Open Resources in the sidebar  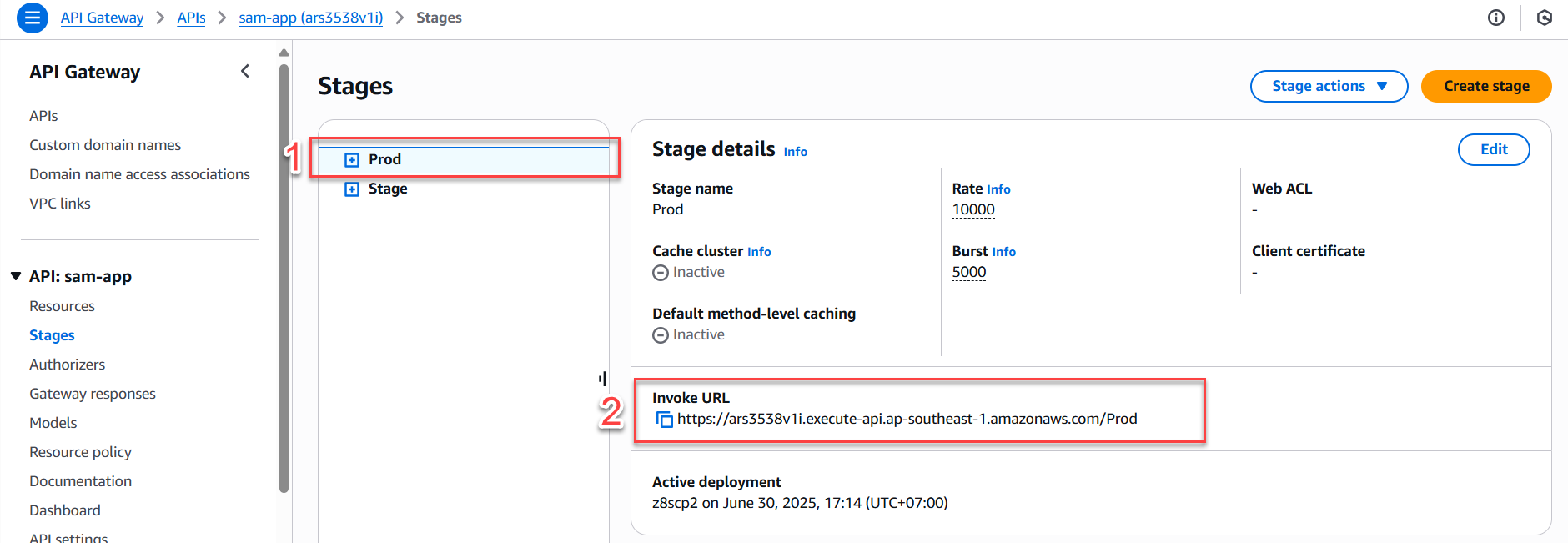pyautogui.click(x=62, y=306)
